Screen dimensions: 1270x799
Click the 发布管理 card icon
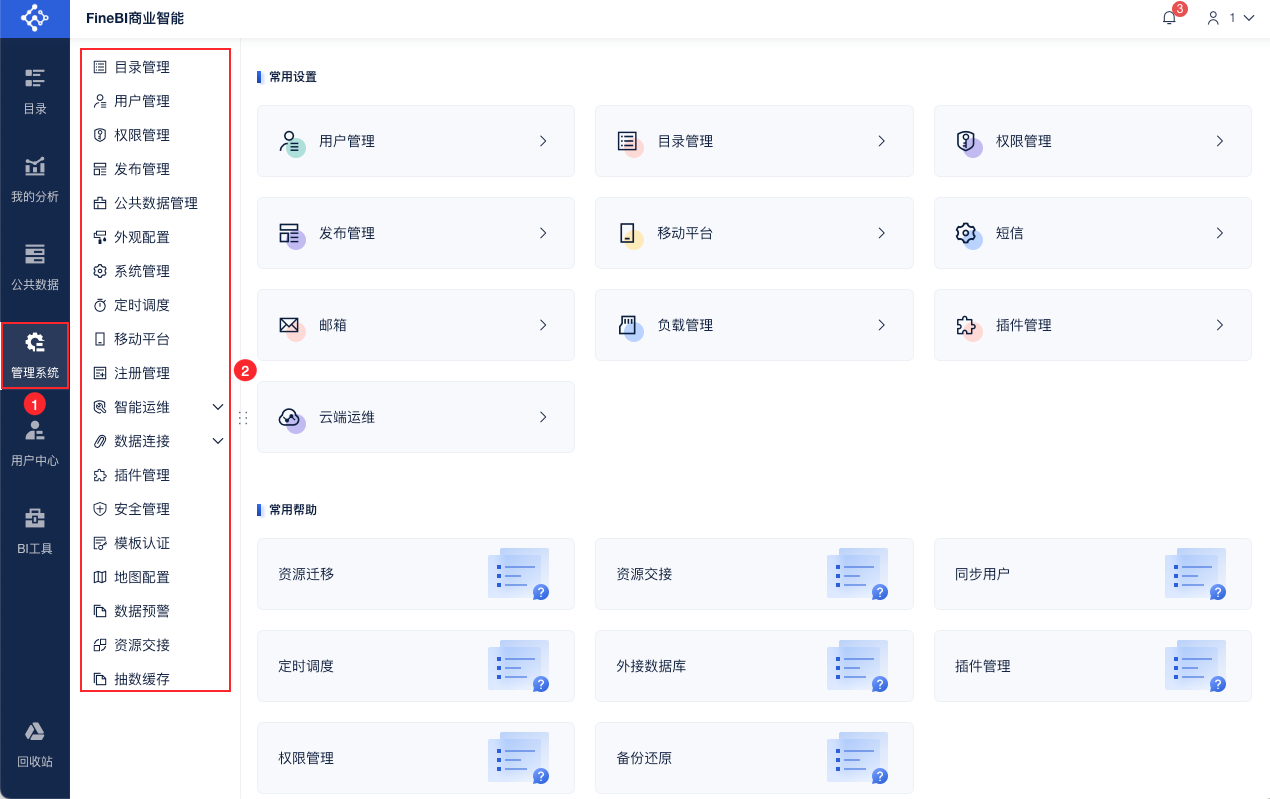click(292, 235)
